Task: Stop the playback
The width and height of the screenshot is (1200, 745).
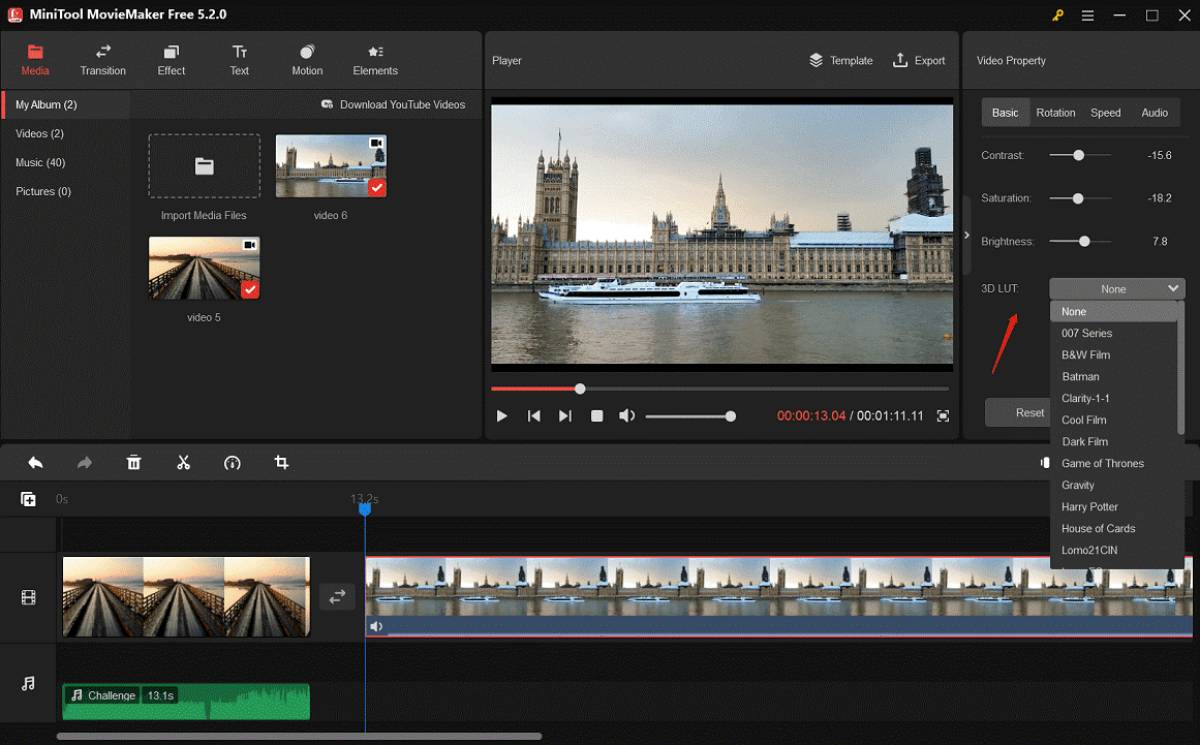Action: [x=597, y=416]
